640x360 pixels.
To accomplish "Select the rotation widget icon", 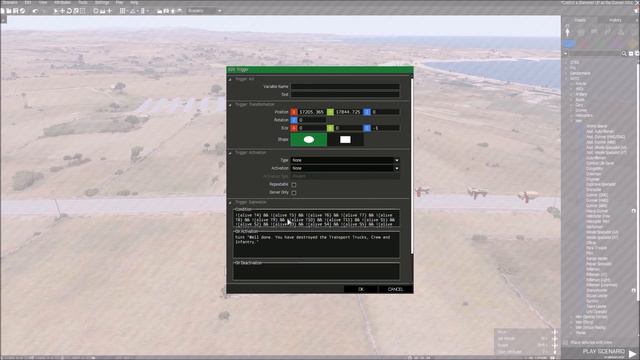I will tap(69, 11).
